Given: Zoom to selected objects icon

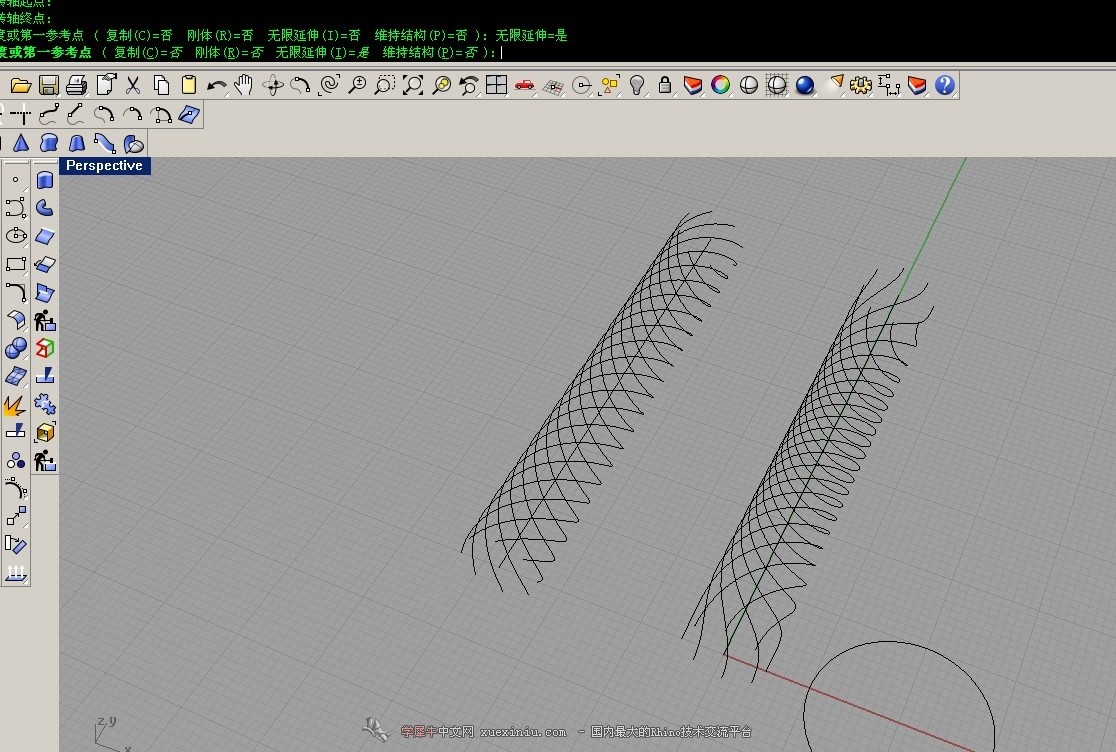Looking at the screenshot, I should pyautogui.click(x=441, y=85).
